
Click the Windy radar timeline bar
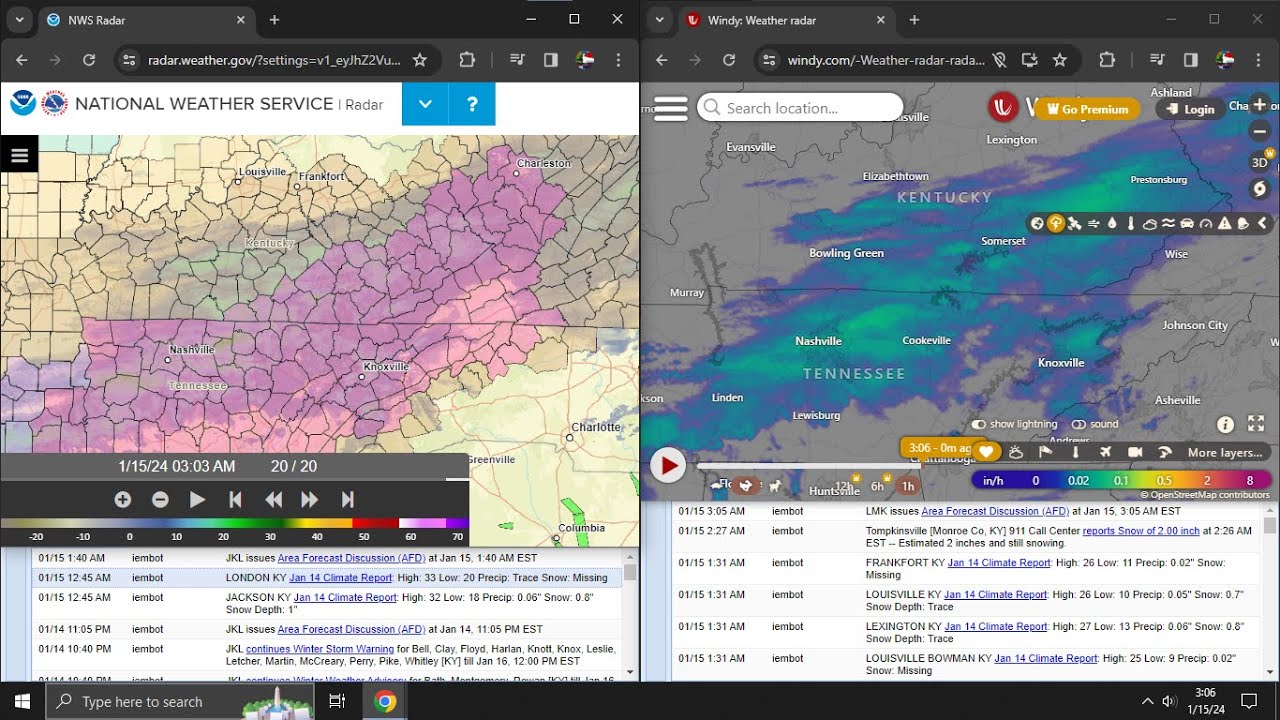pyautogui.click(x=808, y=466)
